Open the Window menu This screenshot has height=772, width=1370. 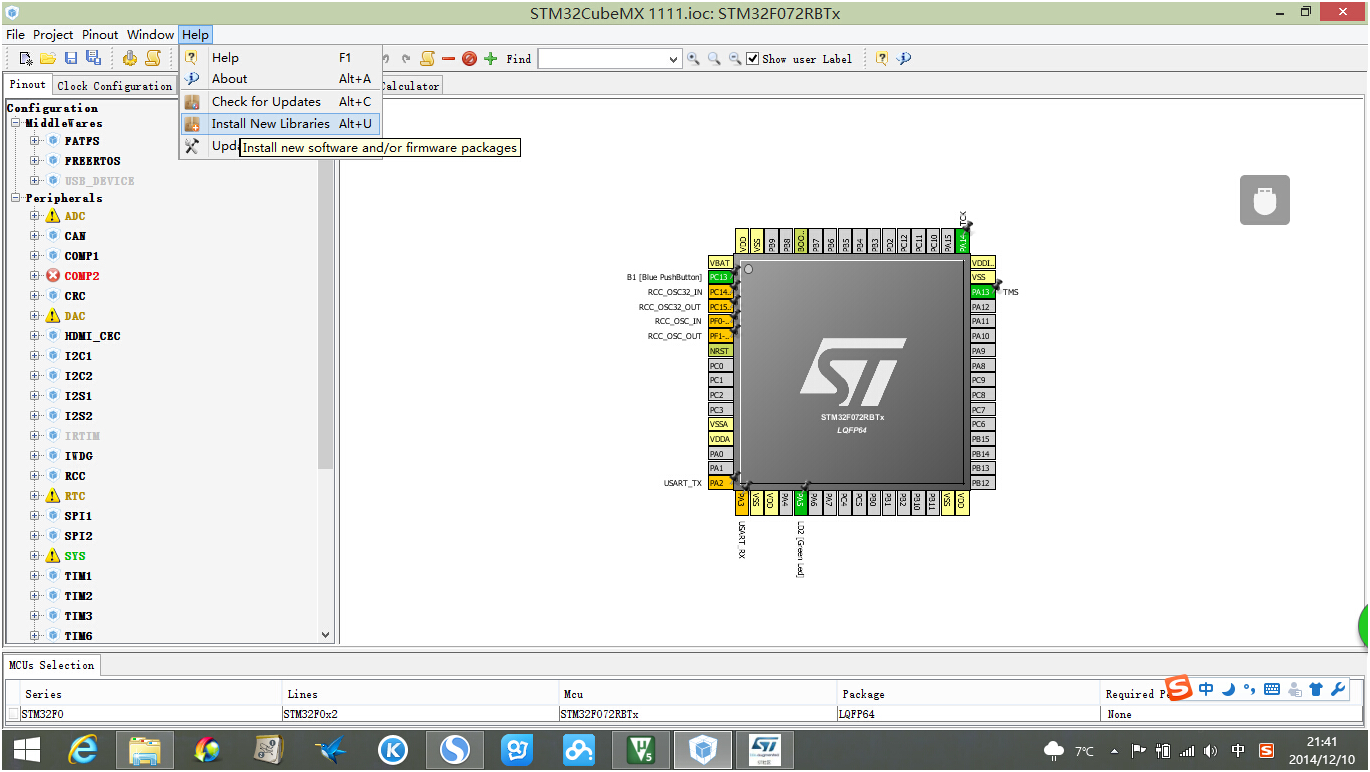coord(151,35)
